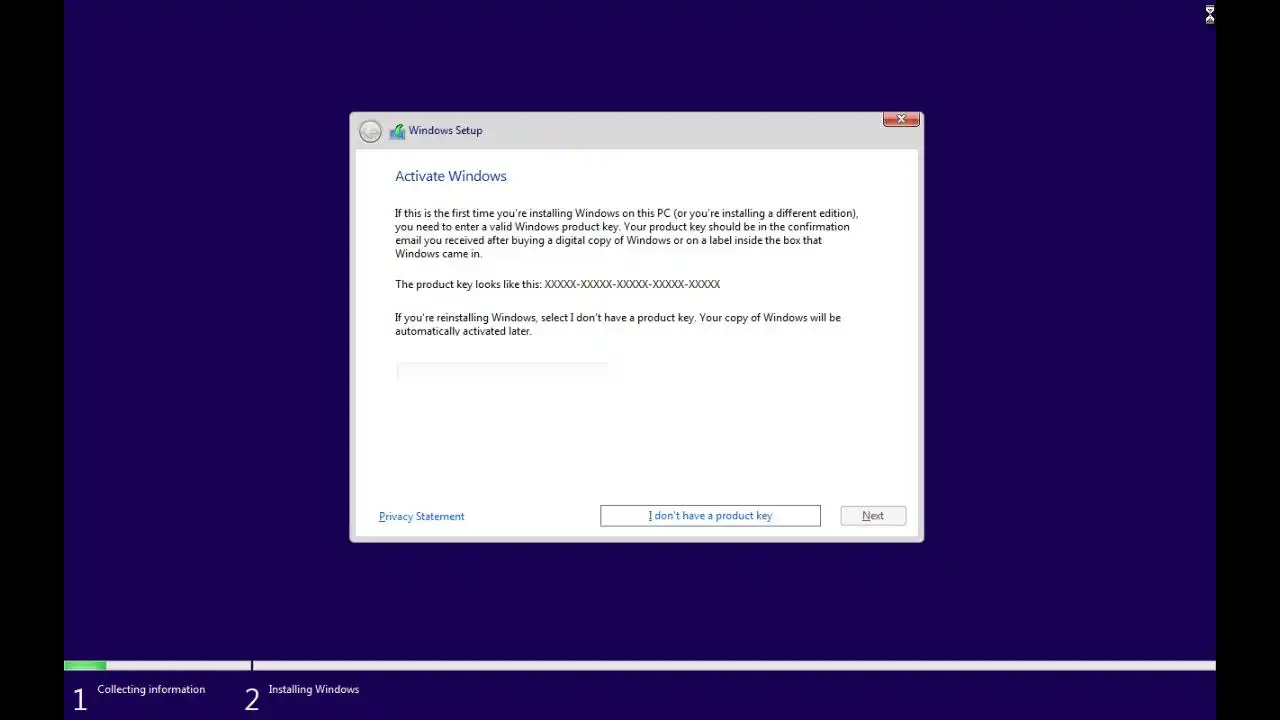Click the Collecting information step label

coord(151,689)
